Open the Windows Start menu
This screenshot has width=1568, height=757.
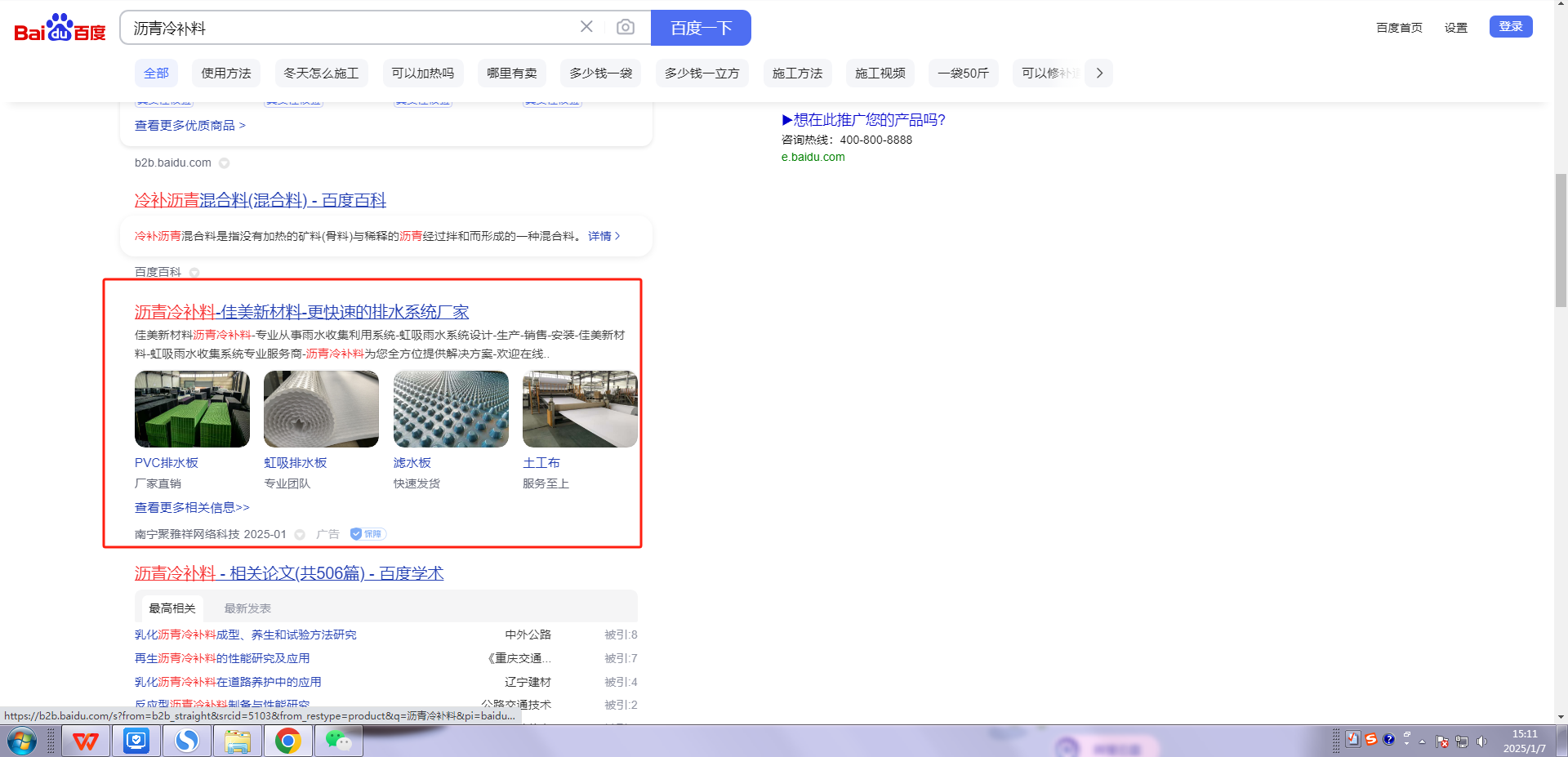22,741
